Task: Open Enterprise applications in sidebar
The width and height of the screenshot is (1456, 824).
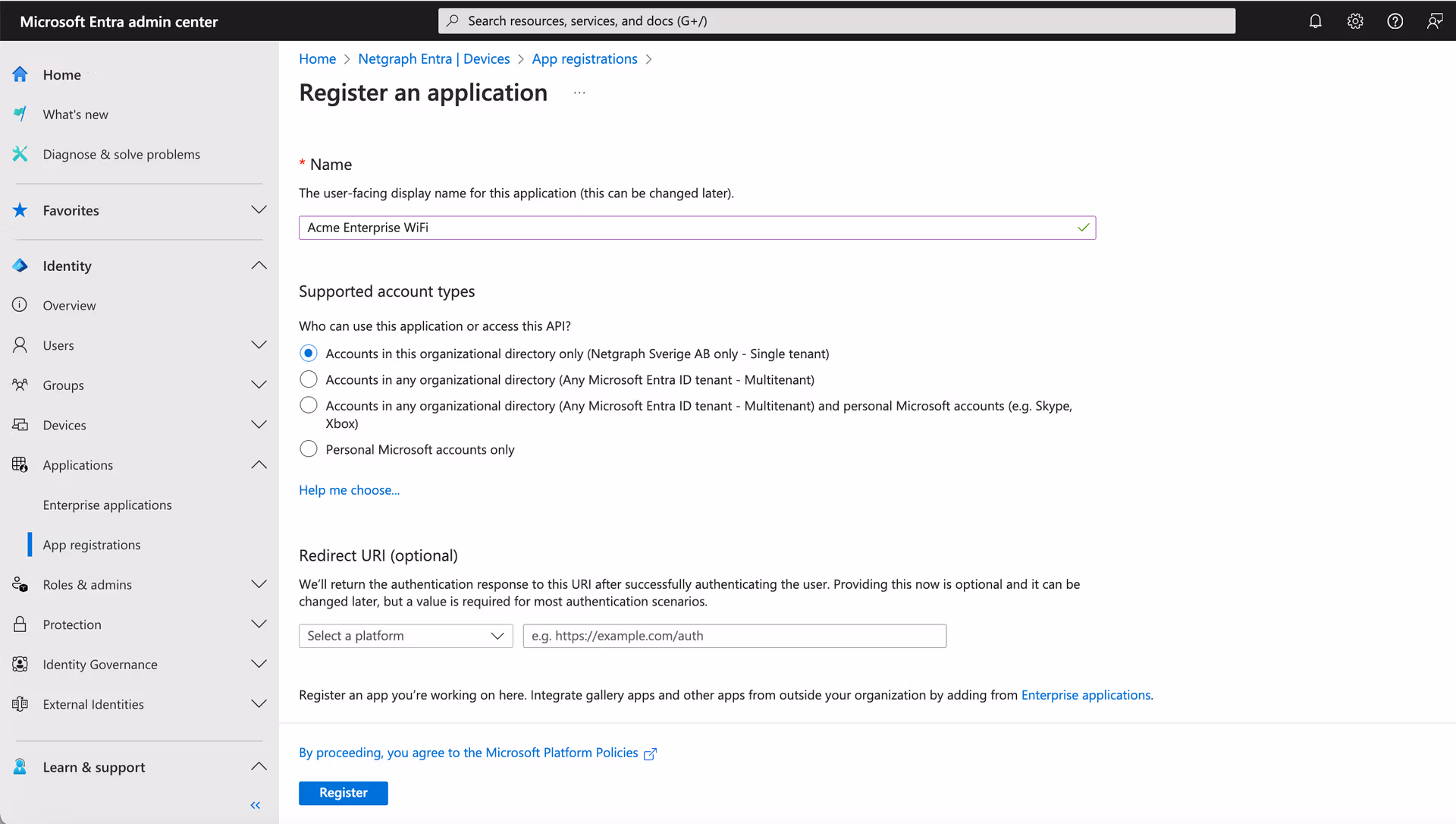Action: 107,505
